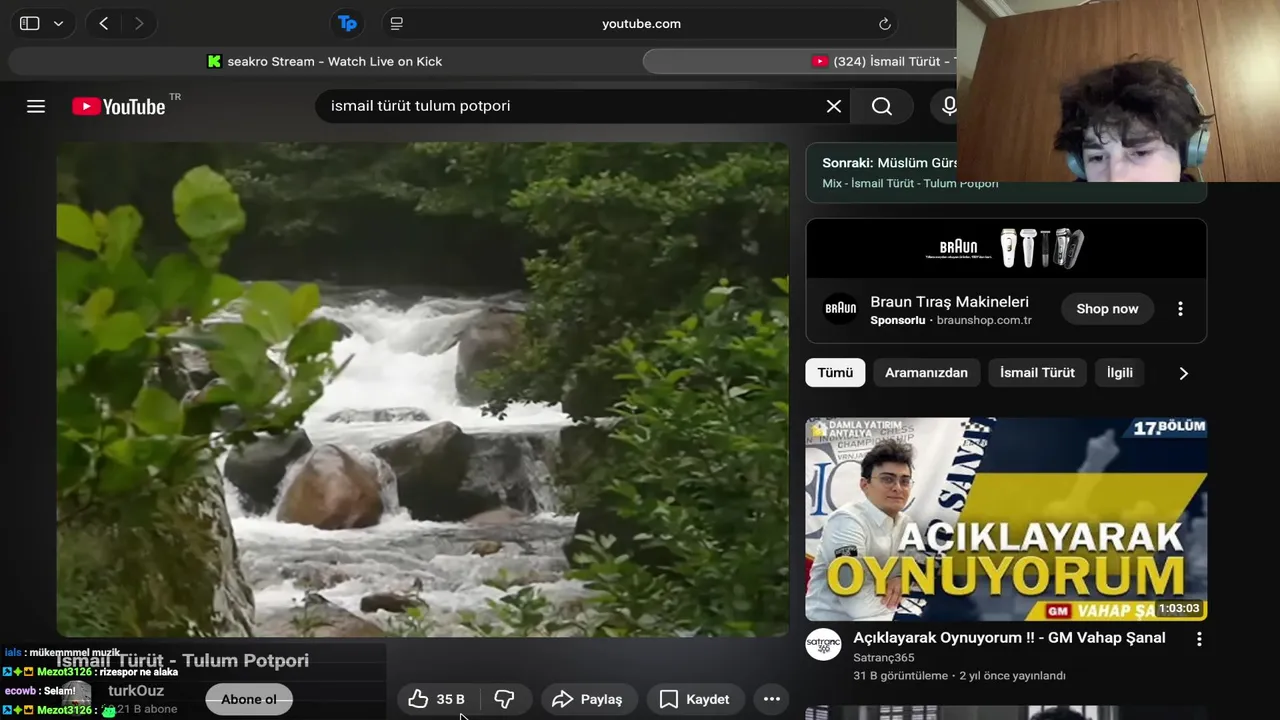Viewport: 1280px width, 720px height.
Task: Activate voice search microphone icon
Action: pos(949,106)
